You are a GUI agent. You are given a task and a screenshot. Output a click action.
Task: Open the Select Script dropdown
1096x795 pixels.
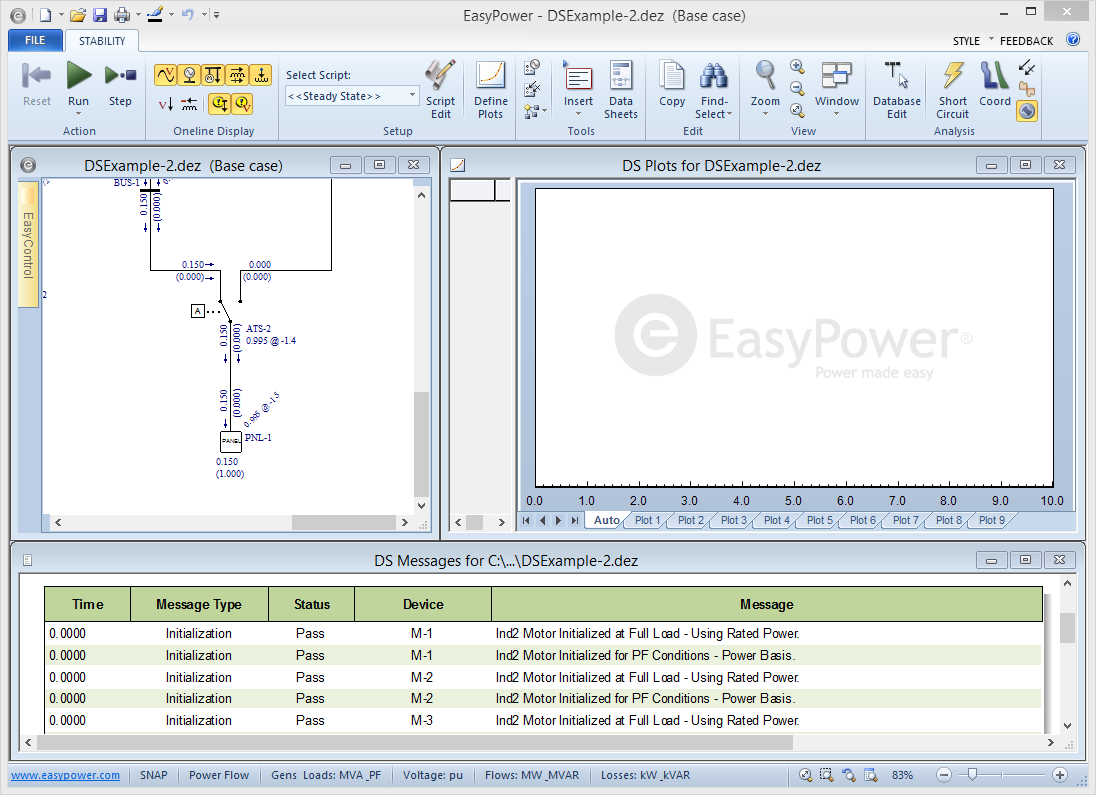[352, 96]
